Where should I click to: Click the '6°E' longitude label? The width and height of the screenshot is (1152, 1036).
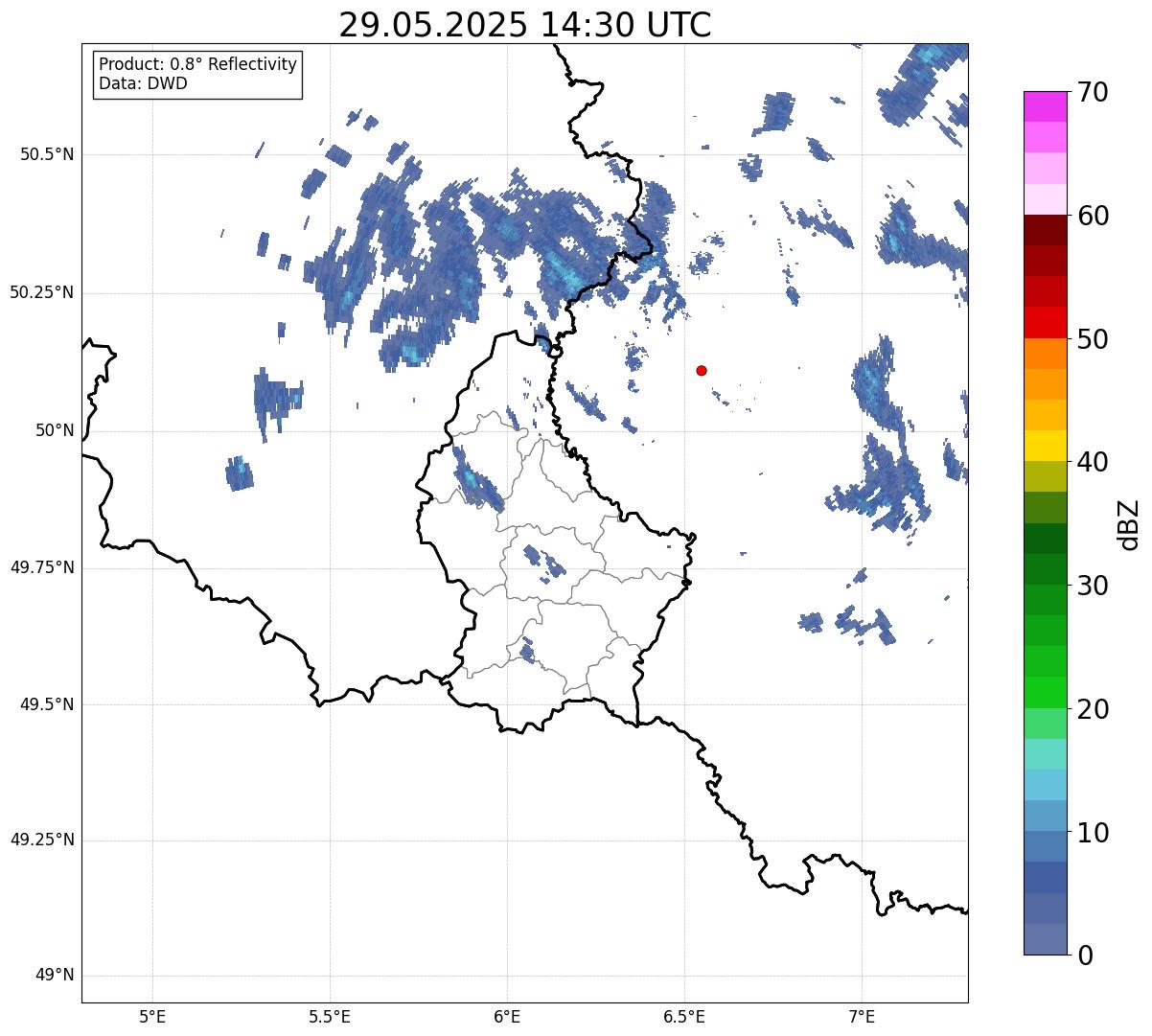[507, 1016]
